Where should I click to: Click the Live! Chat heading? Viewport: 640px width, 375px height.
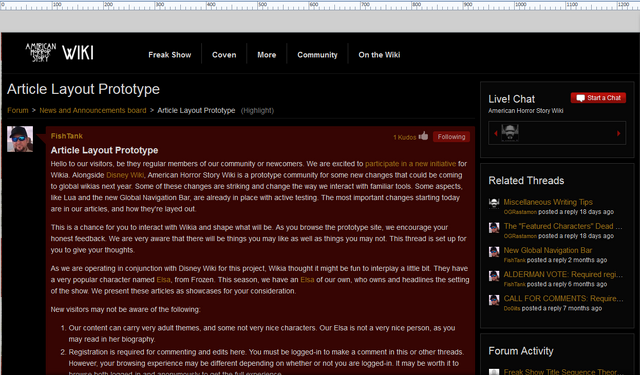(511, 99)
